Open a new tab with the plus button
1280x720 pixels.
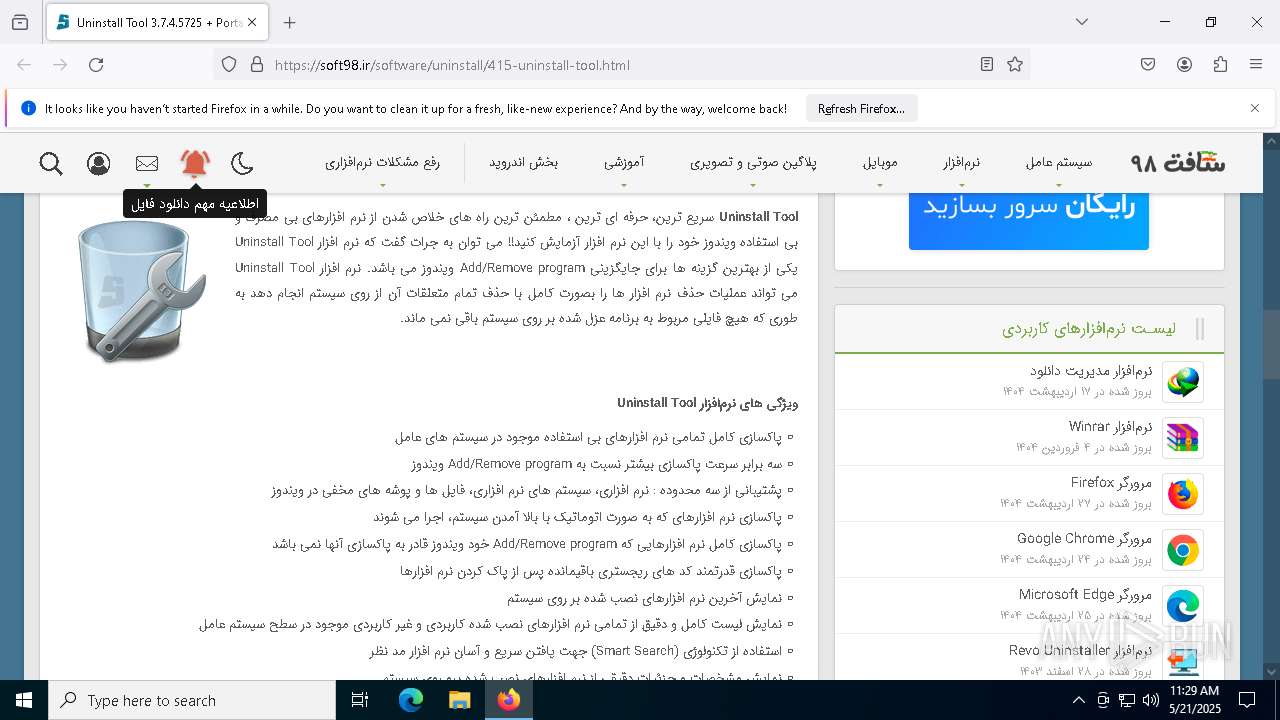pos(289,22)
